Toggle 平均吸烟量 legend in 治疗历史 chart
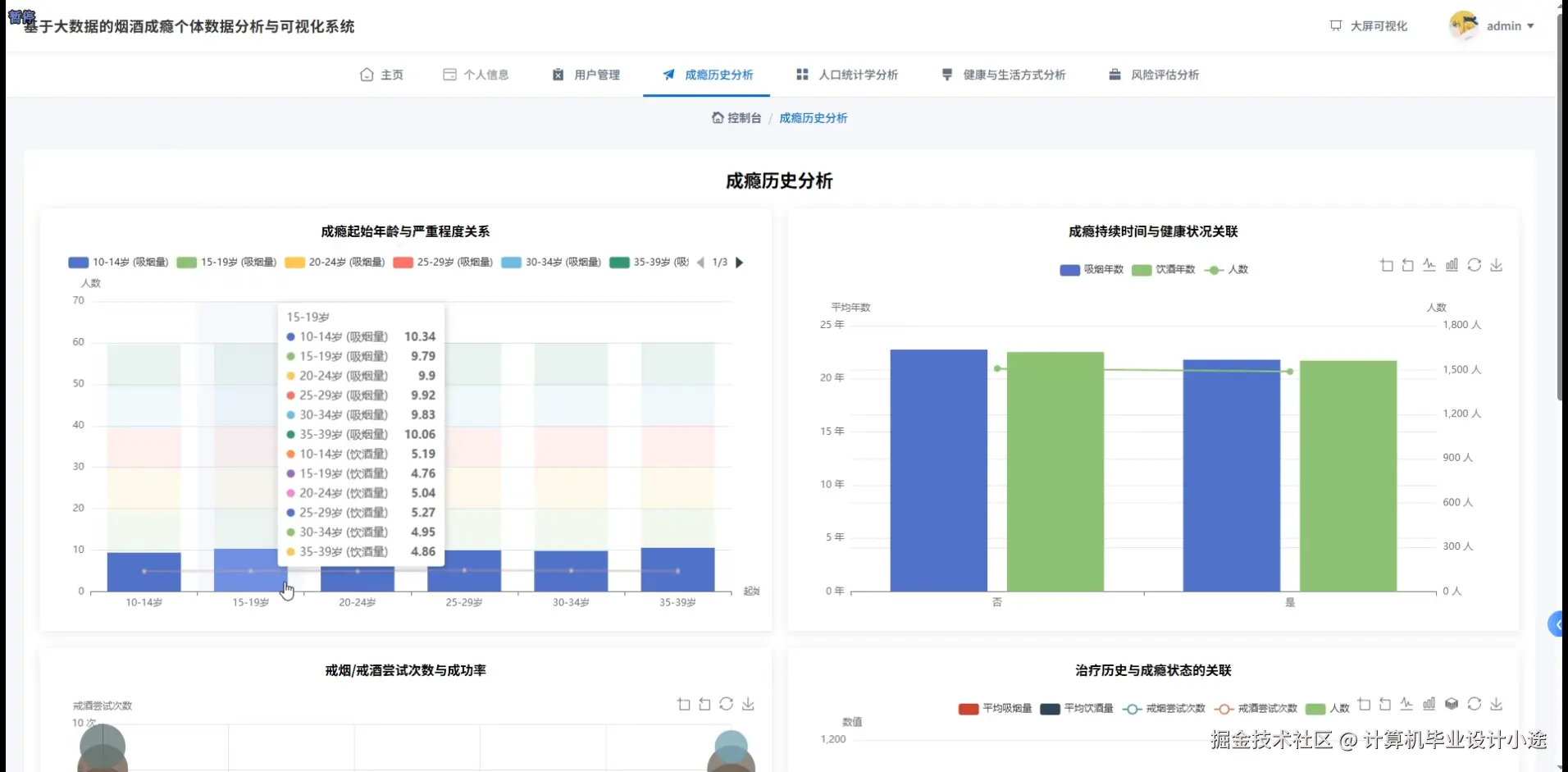 [x=996, y=709]
